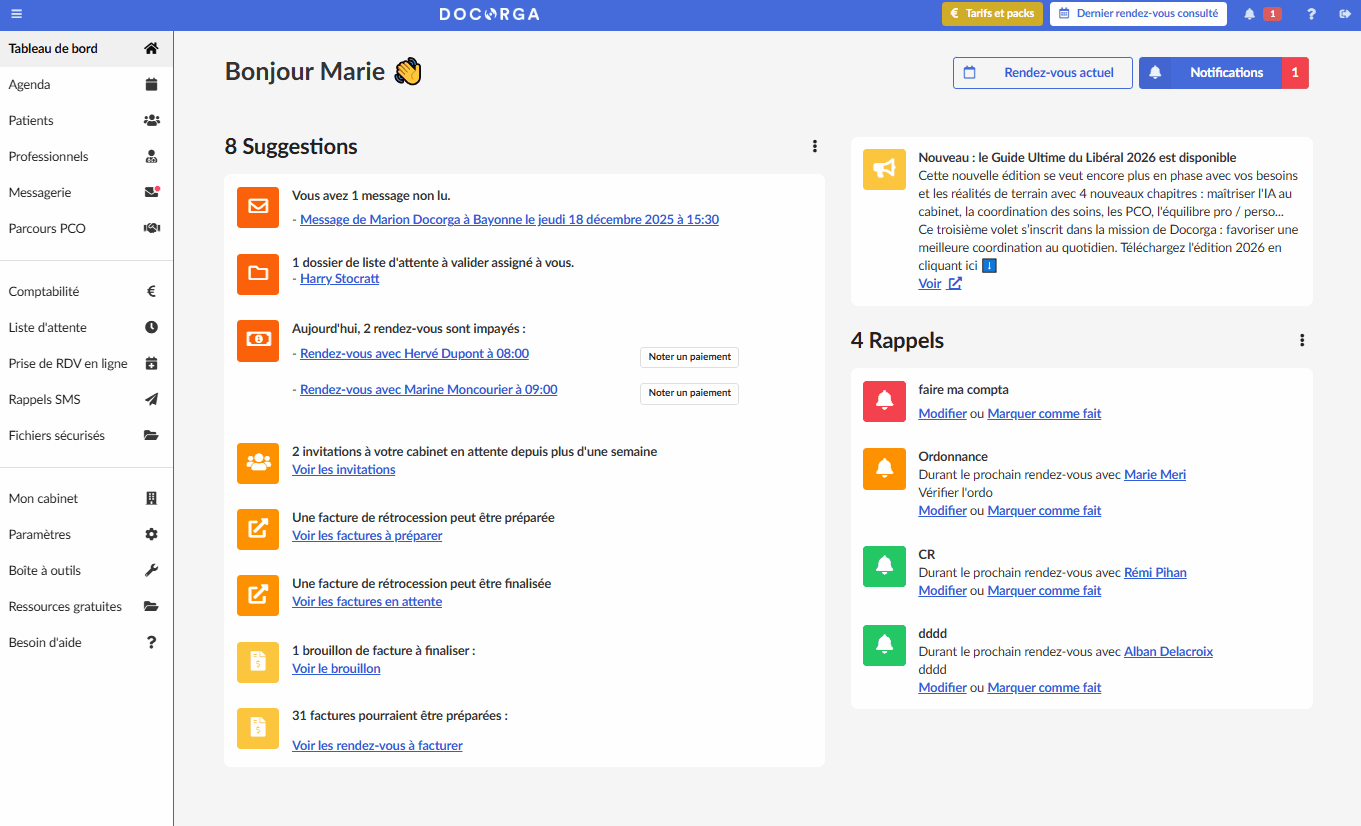
Task: Open Paramètres in the sidebar
Action: 40,535
